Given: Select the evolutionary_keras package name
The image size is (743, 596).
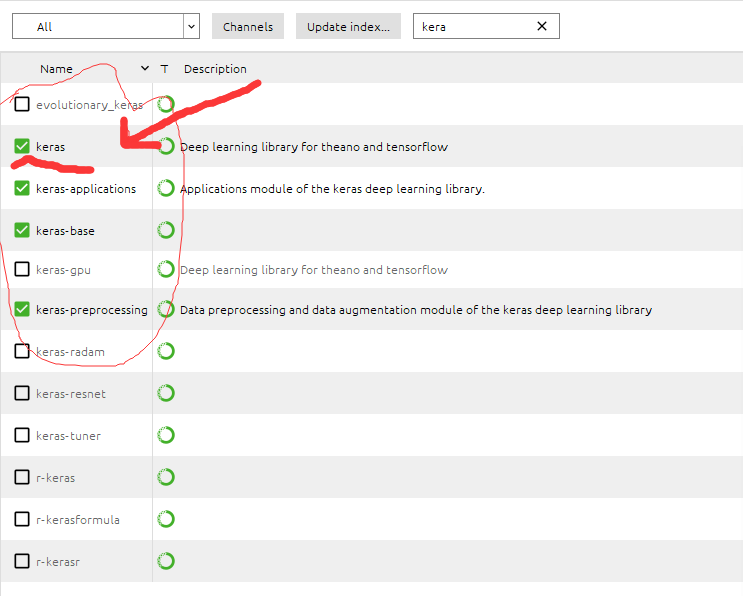Looking at the screenshot, I should [90, 105].
